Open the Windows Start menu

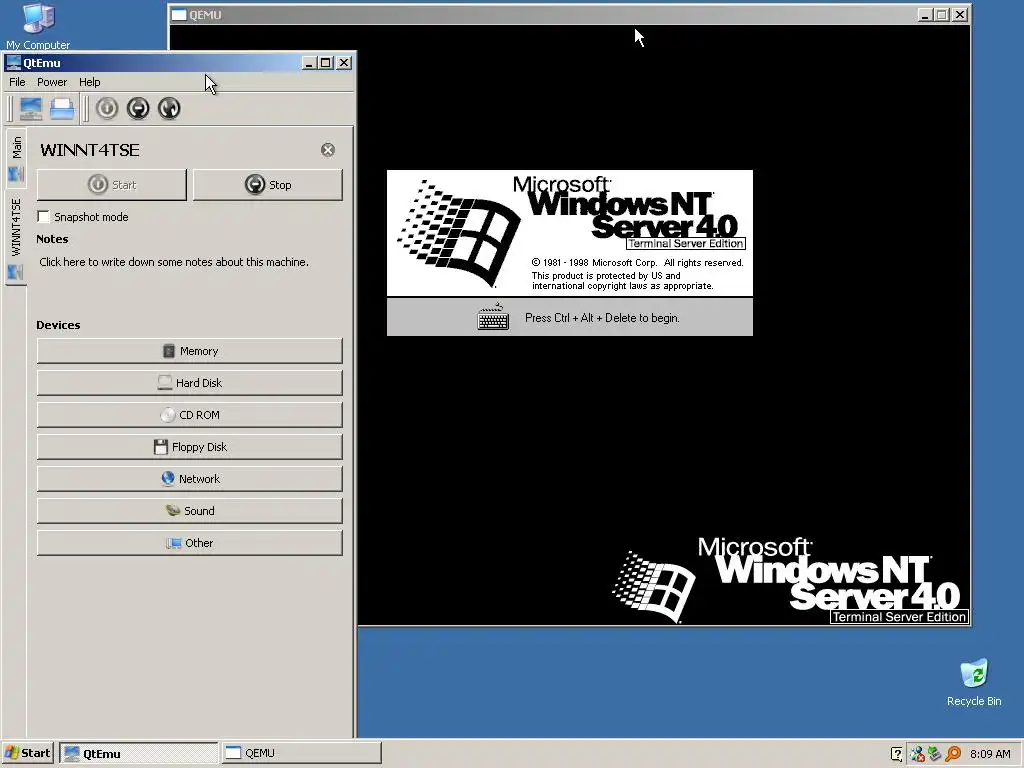[x=27, y=753]
